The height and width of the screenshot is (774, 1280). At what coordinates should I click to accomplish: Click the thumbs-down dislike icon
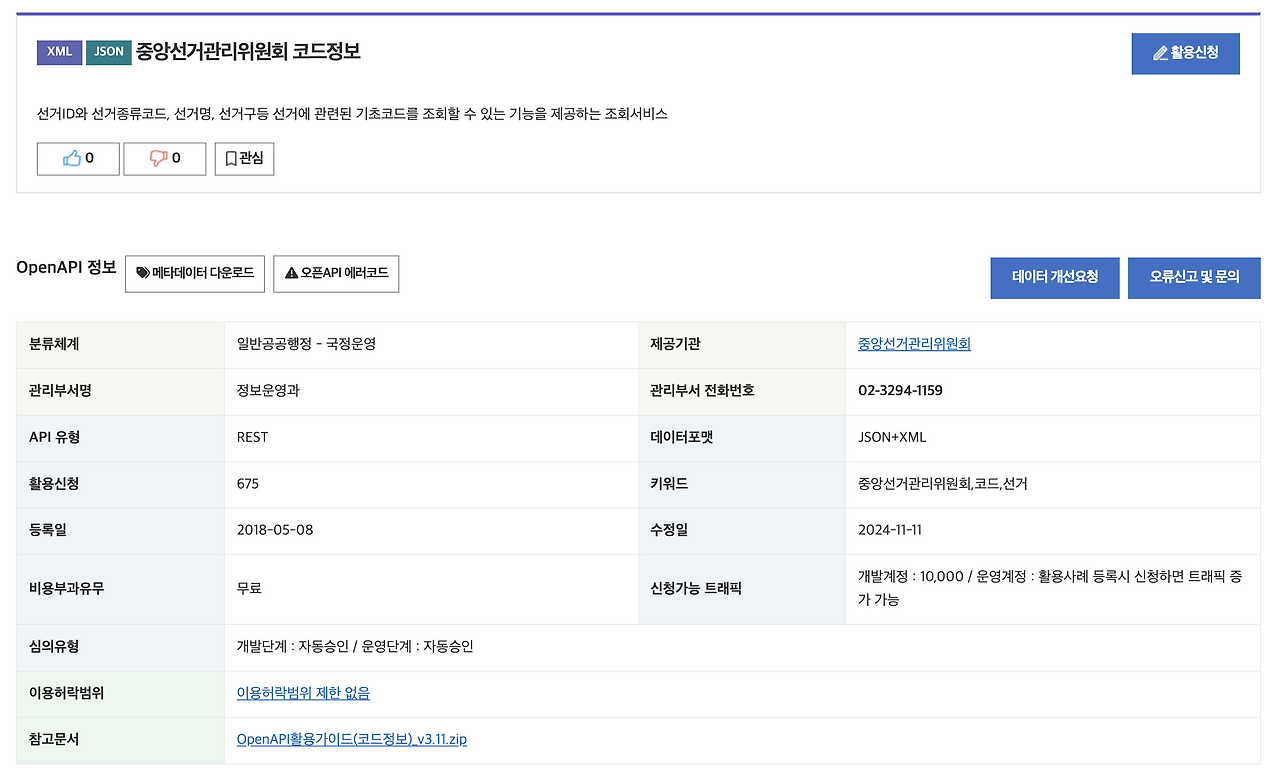pos(157,158)
